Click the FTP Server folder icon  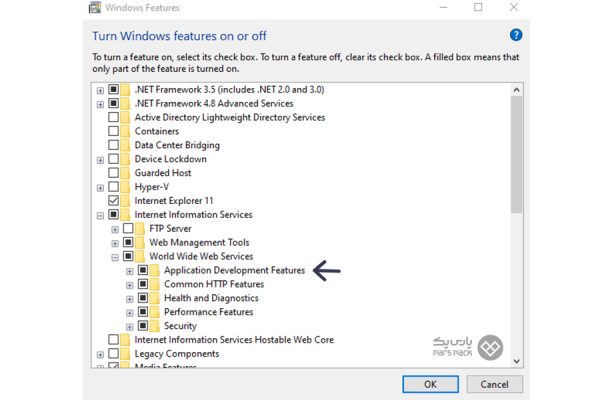coord(141,229)
